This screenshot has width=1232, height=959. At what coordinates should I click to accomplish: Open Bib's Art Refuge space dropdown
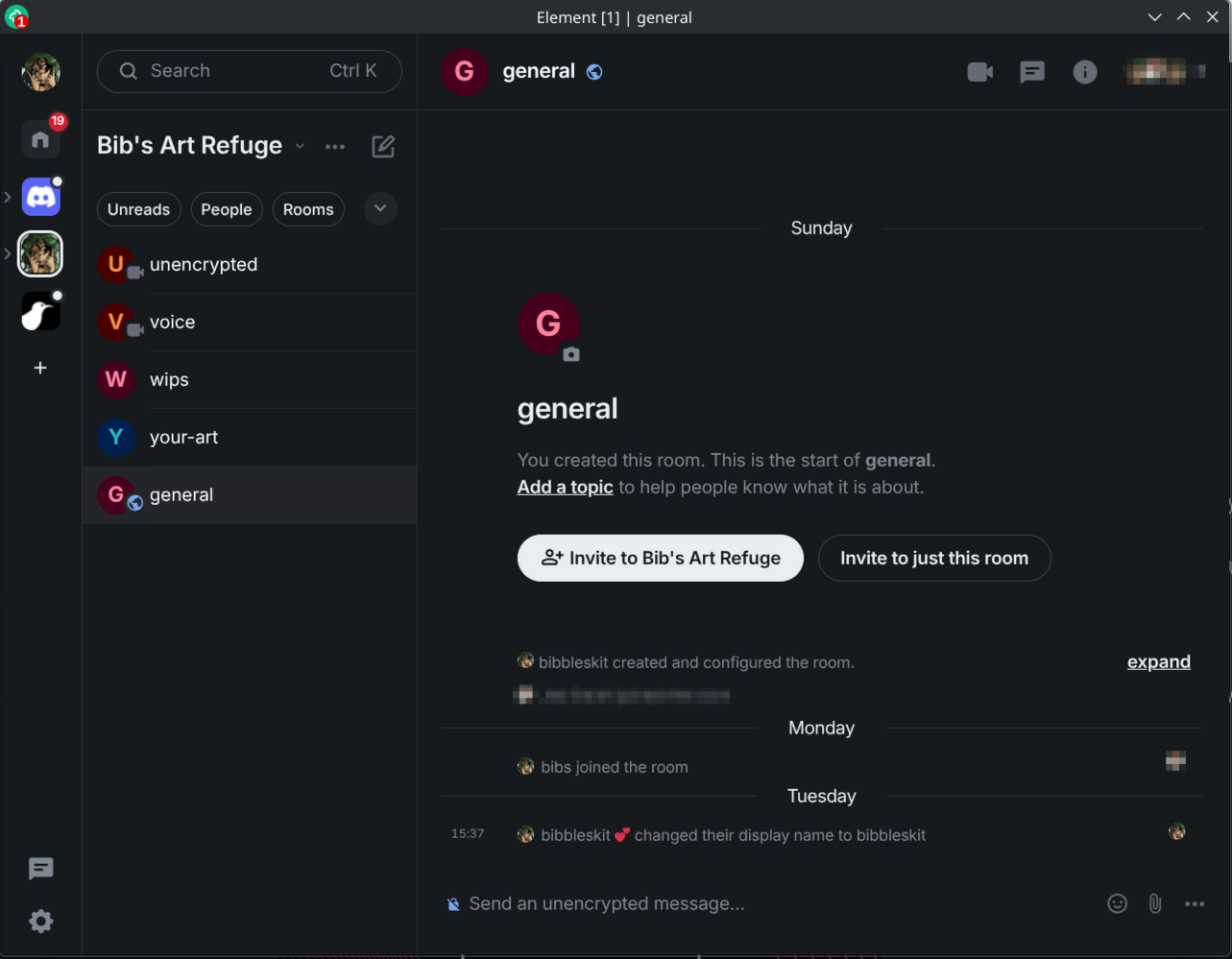[x=300, y=146]
